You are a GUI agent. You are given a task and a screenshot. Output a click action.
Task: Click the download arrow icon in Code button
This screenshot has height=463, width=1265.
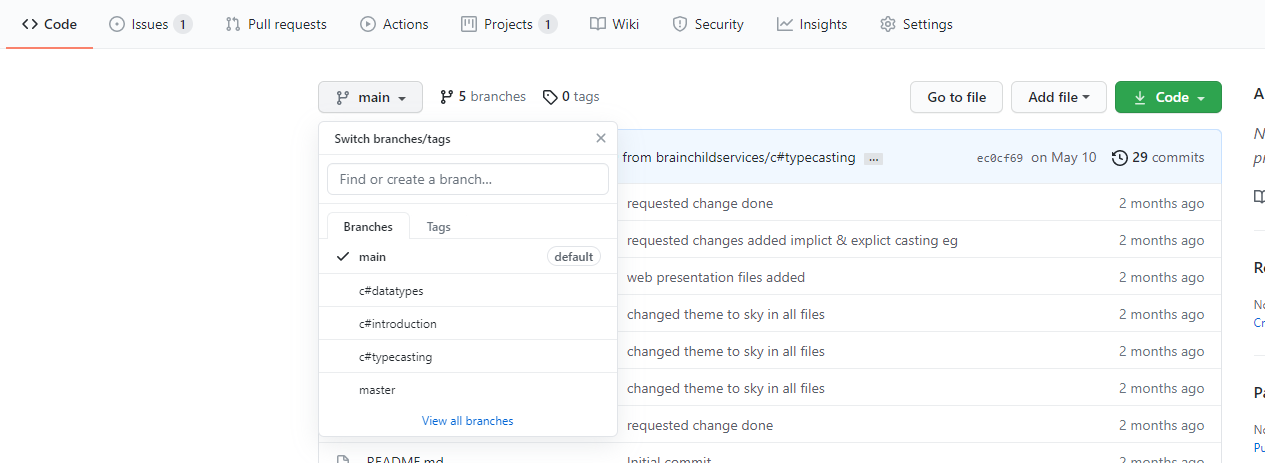tap(1140, 97)
